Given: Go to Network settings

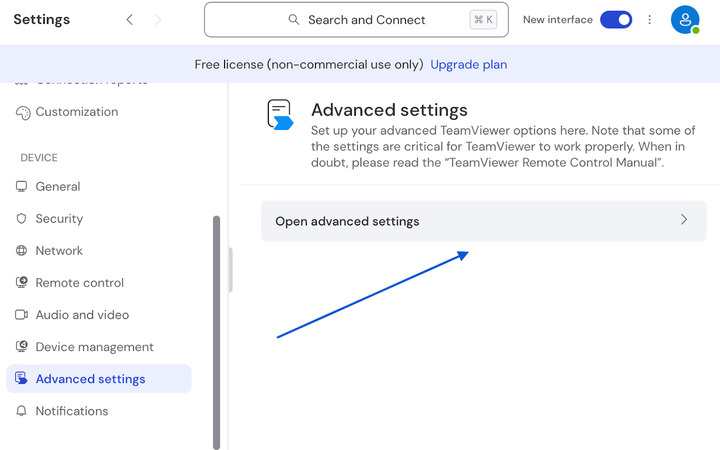Looking at the screenshot, I should [59, 251].
